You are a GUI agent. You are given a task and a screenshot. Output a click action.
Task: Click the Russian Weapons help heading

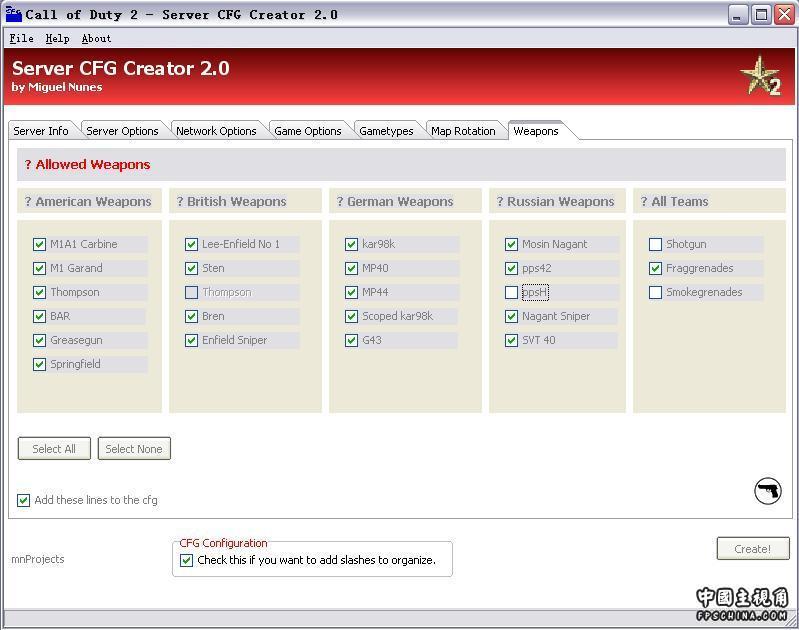[x=555, y=201]
